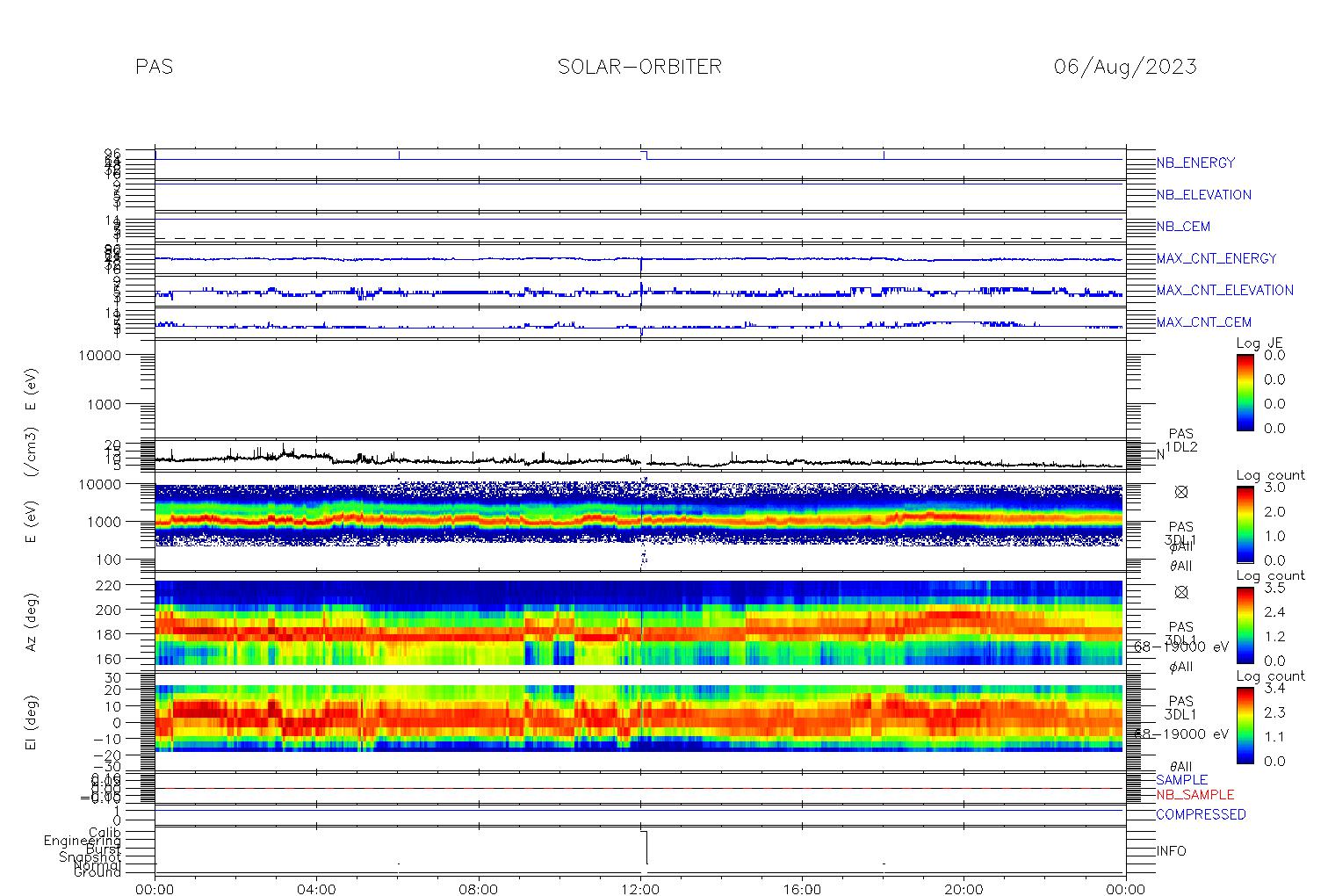This screenshot has height=896, width=1328.
Task: Click the Calib mode label in INFO panel
Action: [x=105, y=832]
